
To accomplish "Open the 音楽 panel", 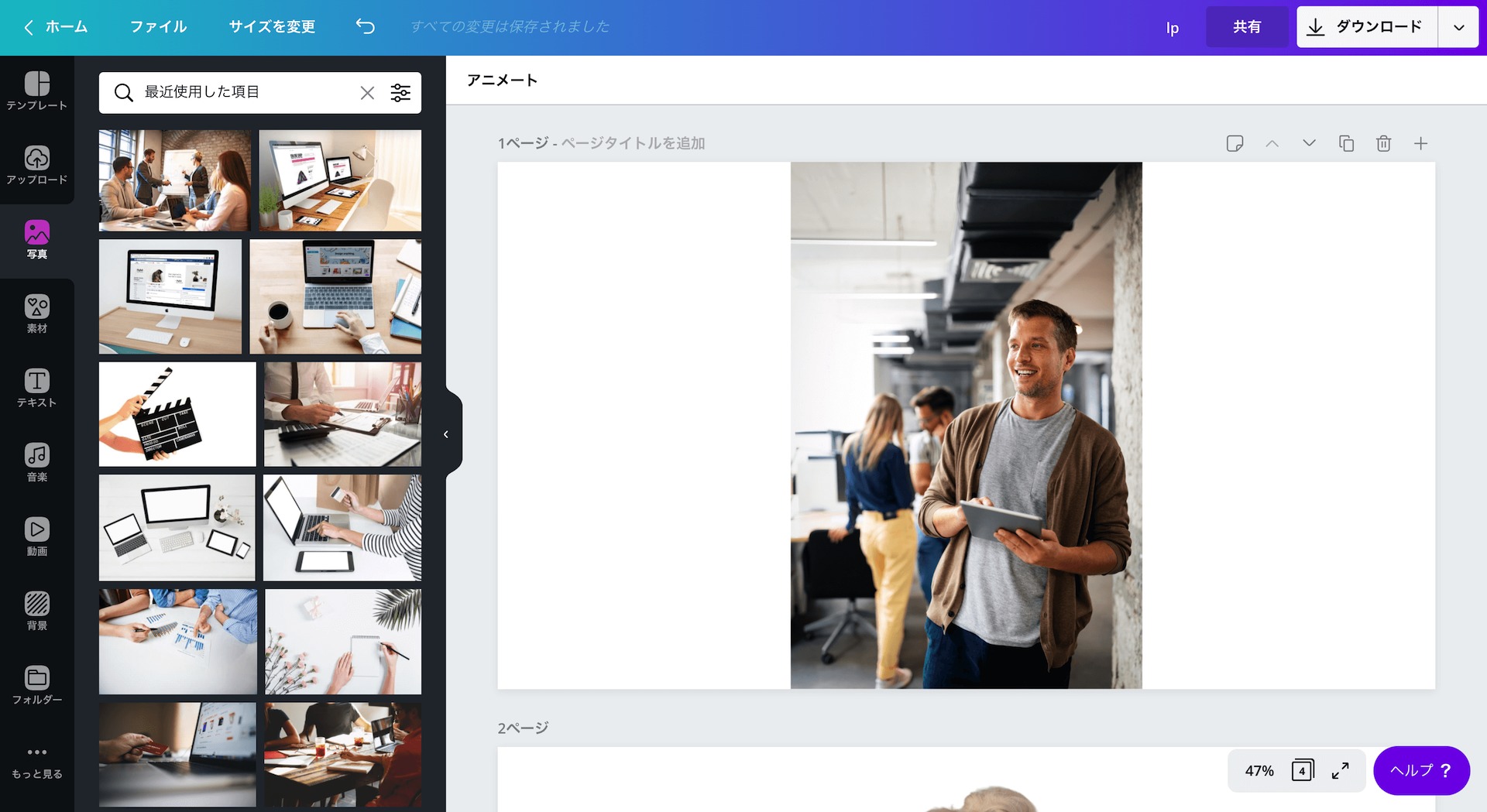I will [x=36, y=460].
